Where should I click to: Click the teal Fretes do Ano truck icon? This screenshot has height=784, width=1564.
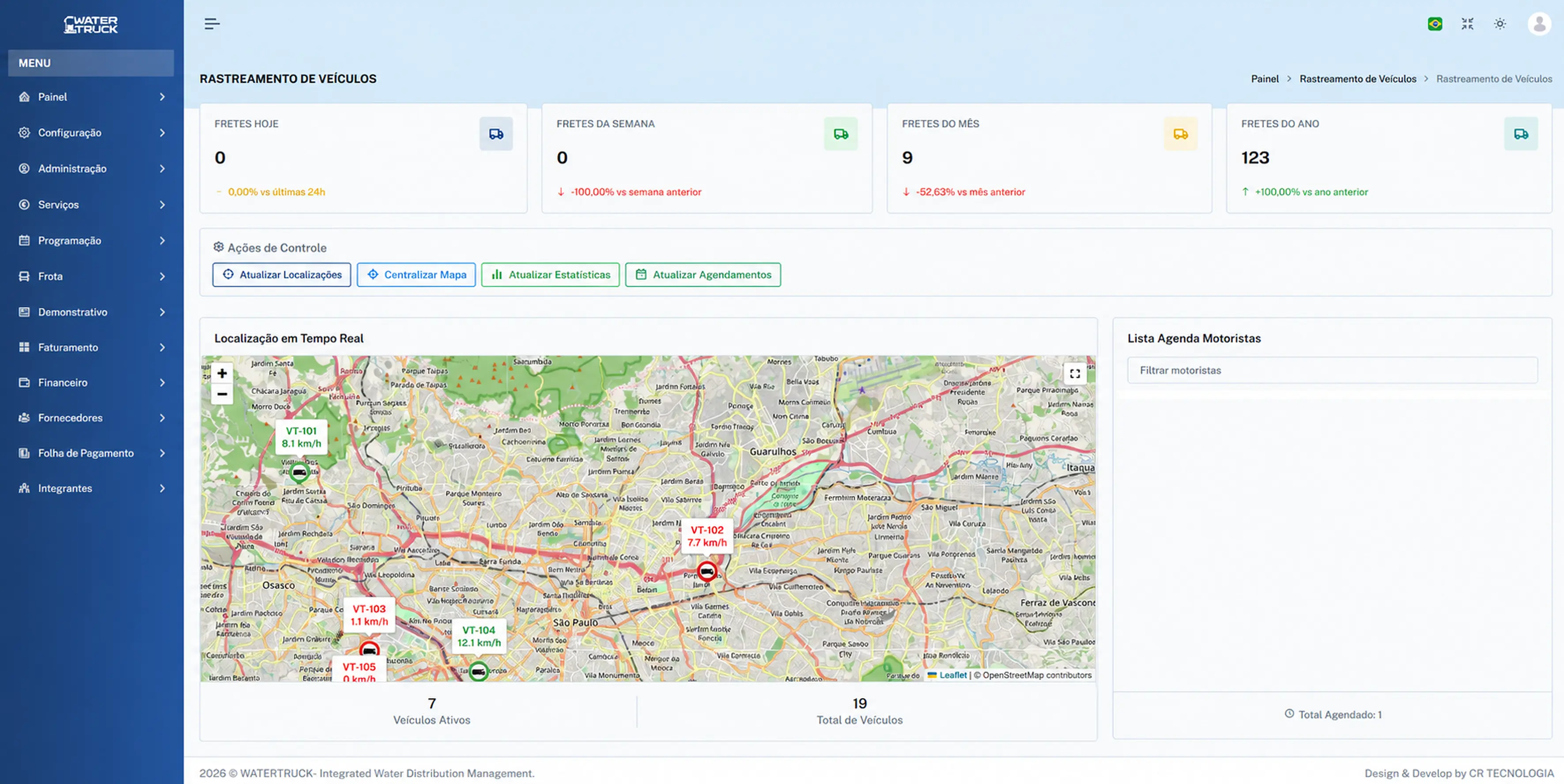pyautogui.click(x=1521, y=134)
